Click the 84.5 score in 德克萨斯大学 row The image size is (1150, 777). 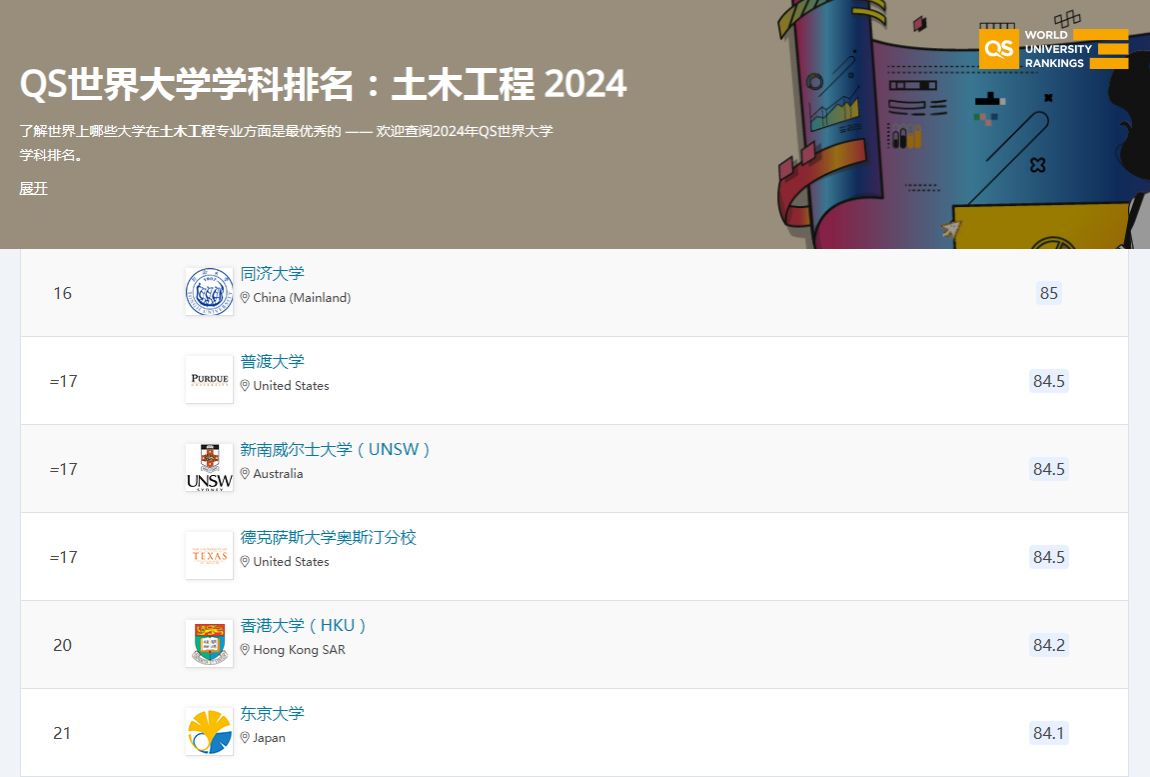tap(1049, 558)
